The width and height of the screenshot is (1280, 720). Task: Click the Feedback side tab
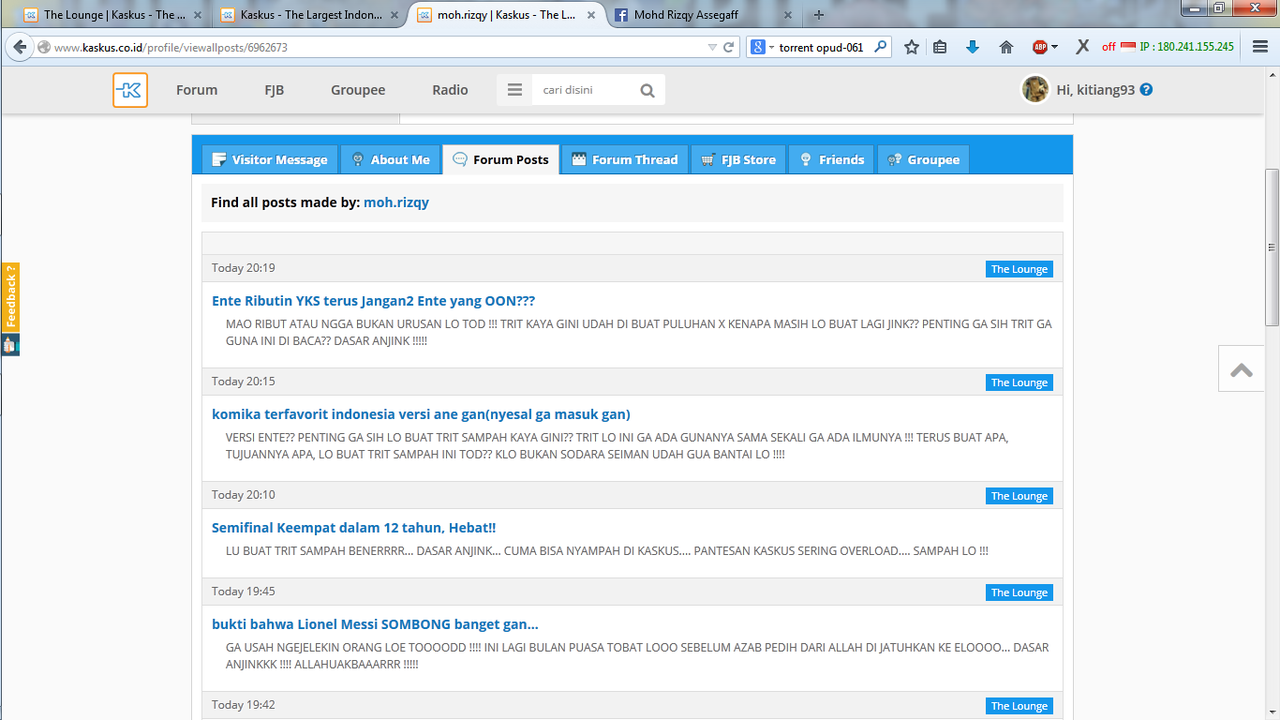(10, 297)
